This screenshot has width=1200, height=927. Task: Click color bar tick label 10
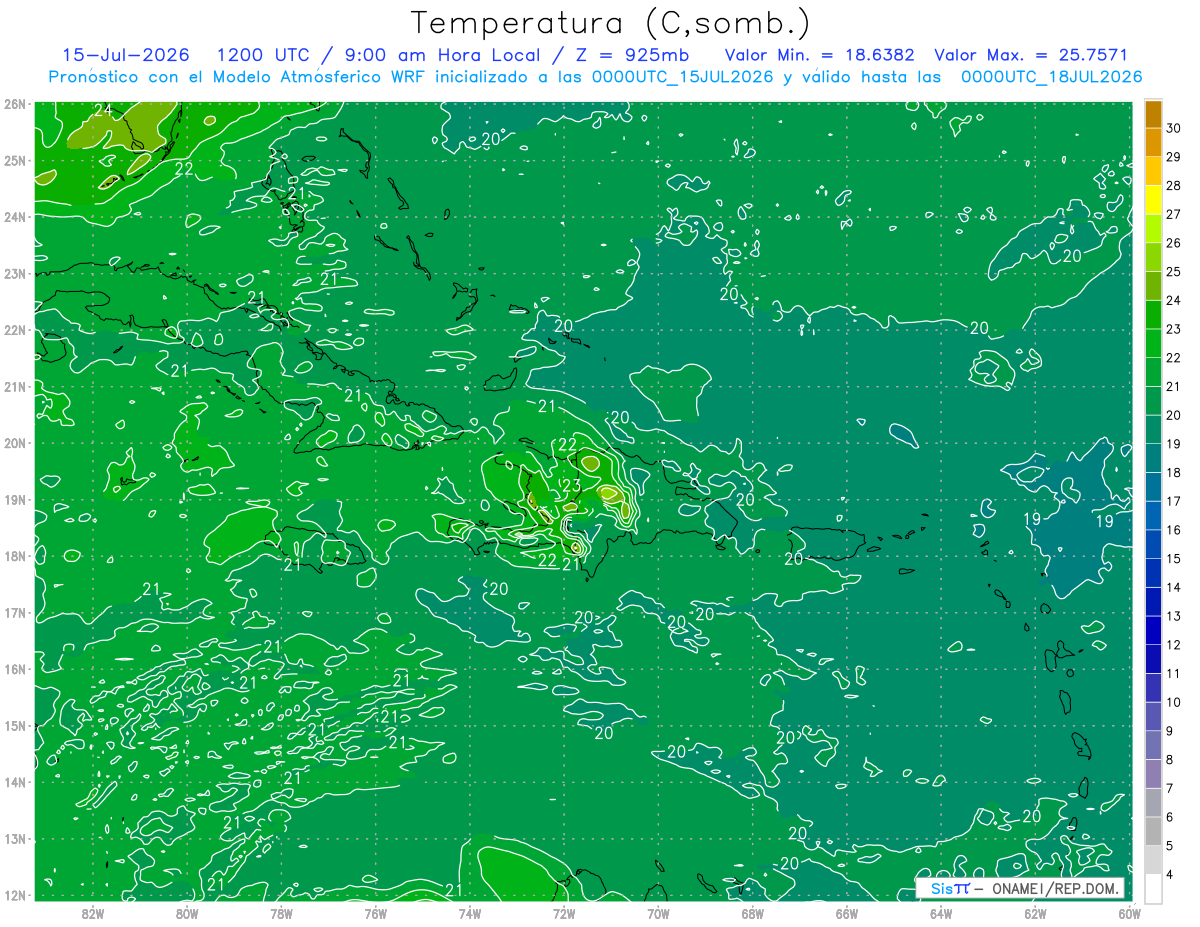point(1174,702)
